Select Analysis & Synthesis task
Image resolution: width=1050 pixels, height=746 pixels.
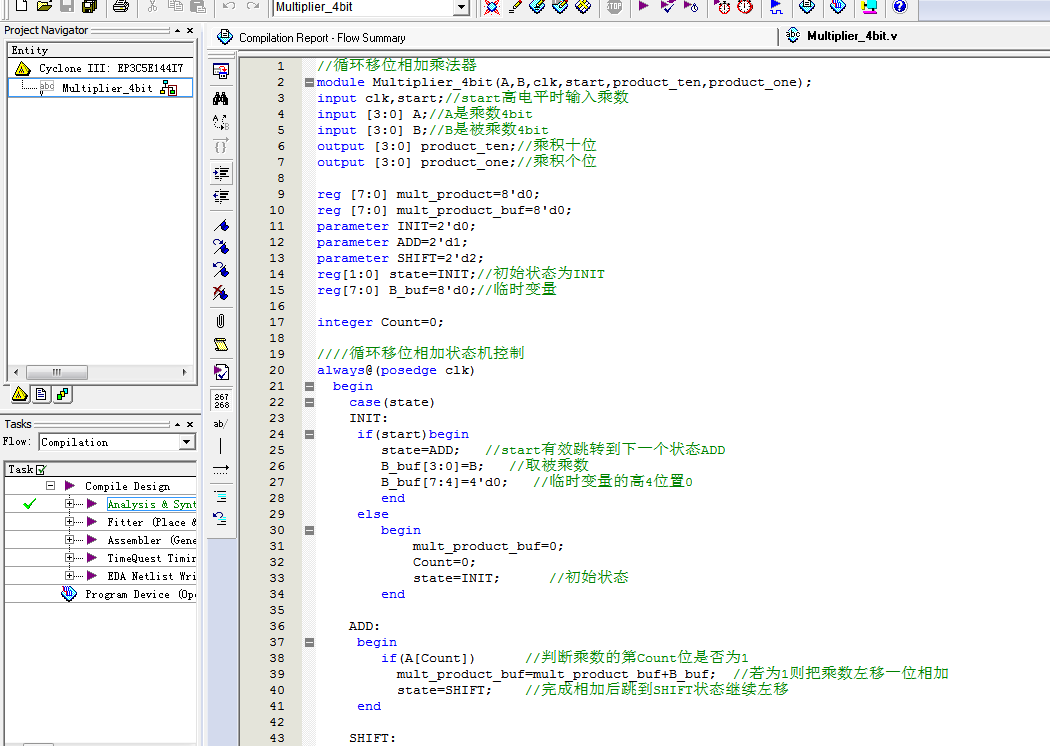150,504
